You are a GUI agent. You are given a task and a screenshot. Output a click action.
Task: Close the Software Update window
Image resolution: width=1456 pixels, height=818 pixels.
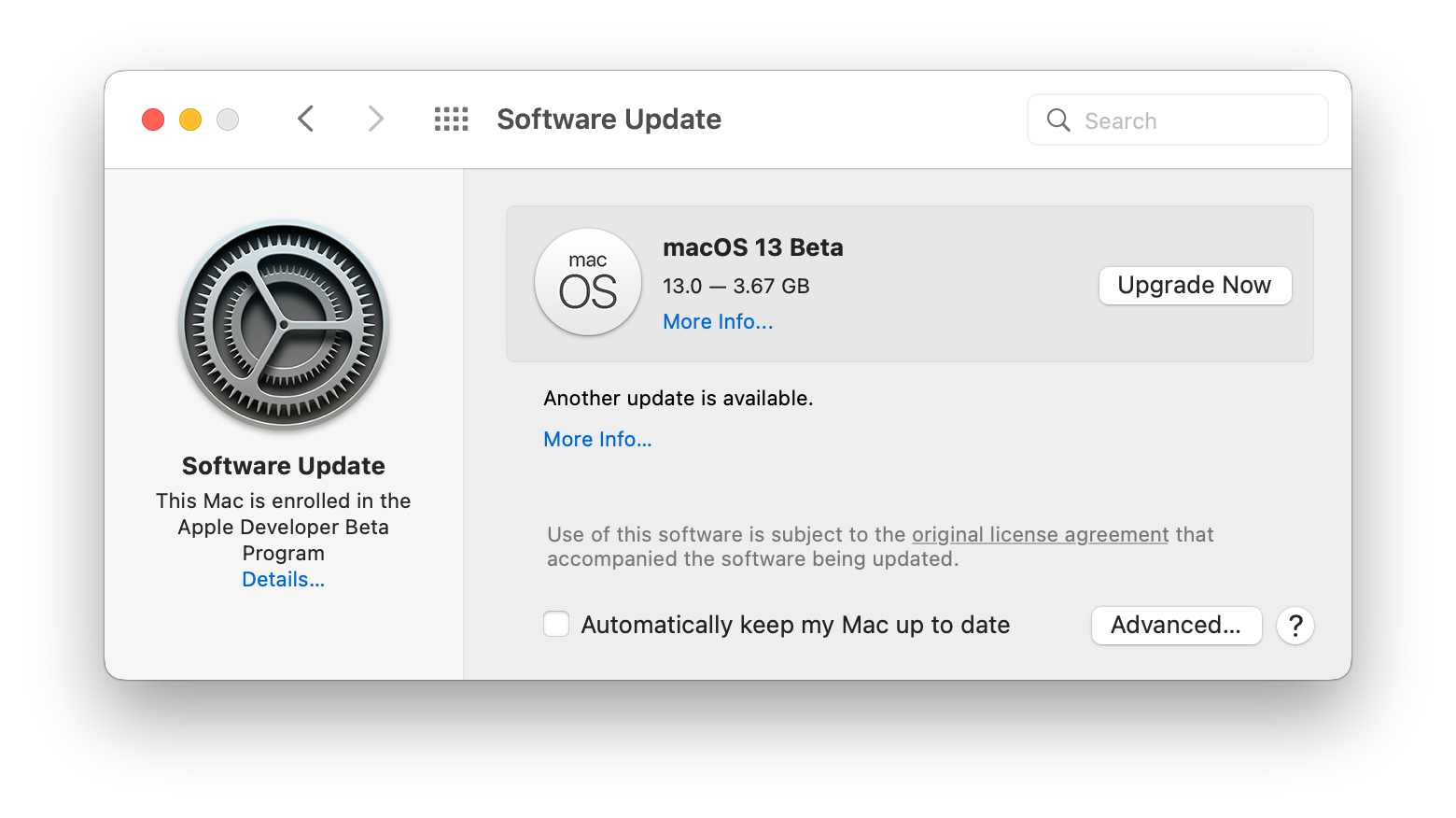153,120
